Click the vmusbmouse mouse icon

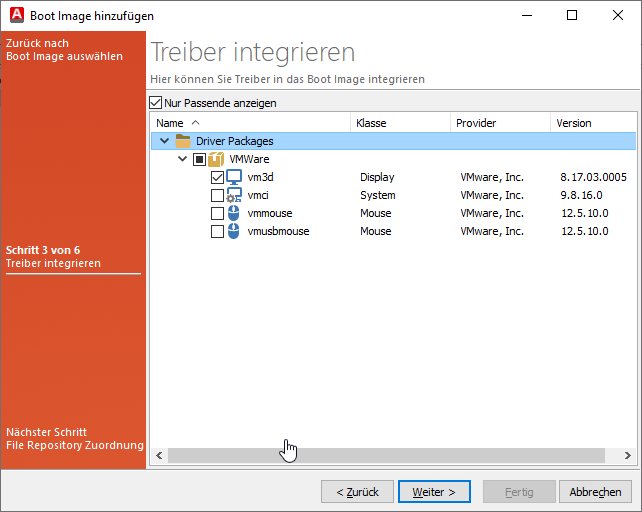[233, 231]
